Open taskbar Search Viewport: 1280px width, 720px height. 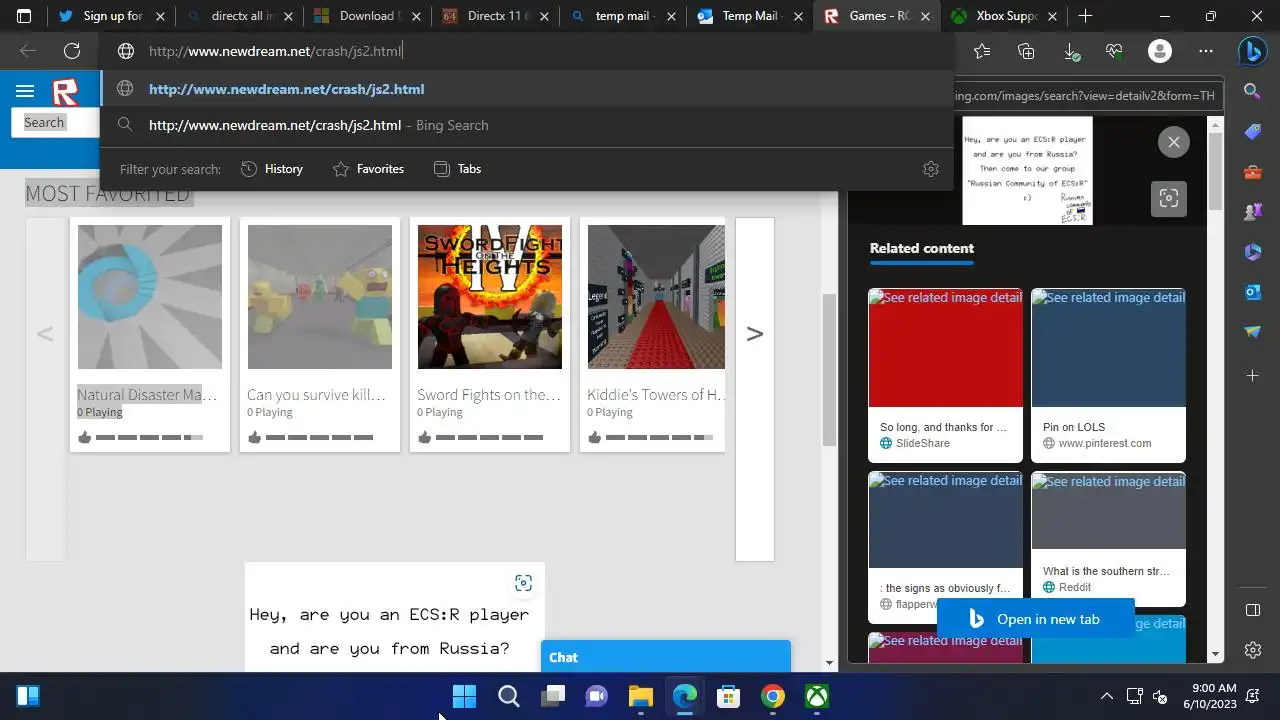coord(508,696)
